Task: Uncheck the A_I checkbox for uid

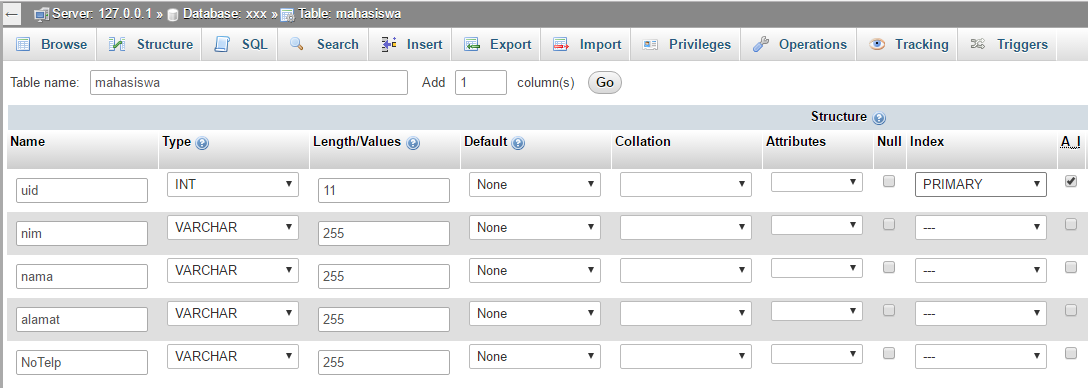Action: [1071, 181]
